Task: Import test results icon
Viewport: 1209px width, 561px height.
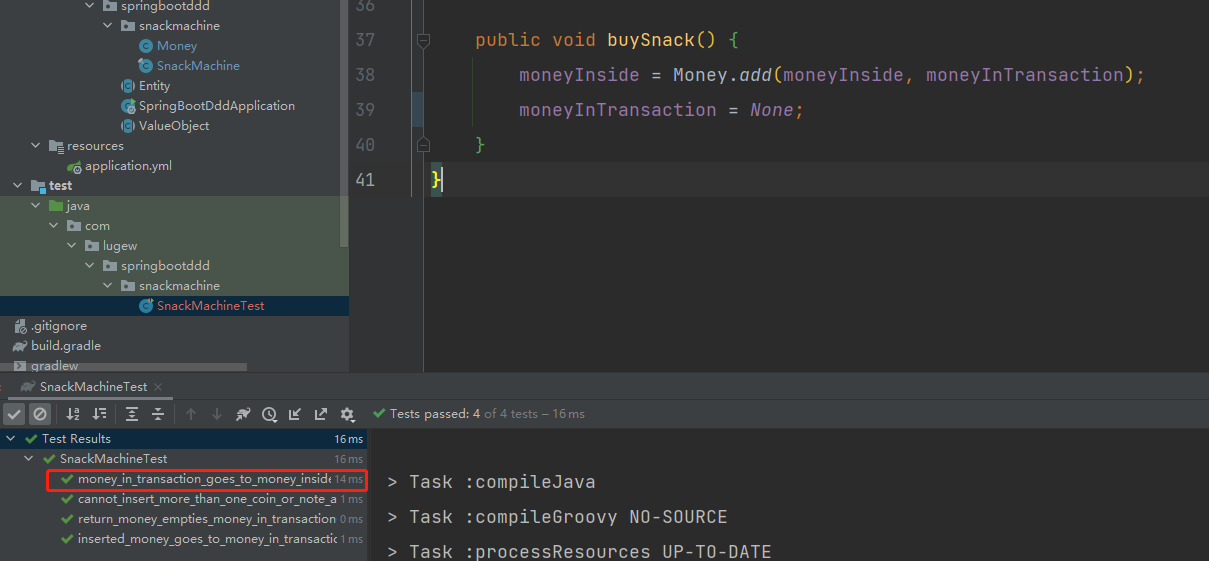Action: click(x=295, y=414)
